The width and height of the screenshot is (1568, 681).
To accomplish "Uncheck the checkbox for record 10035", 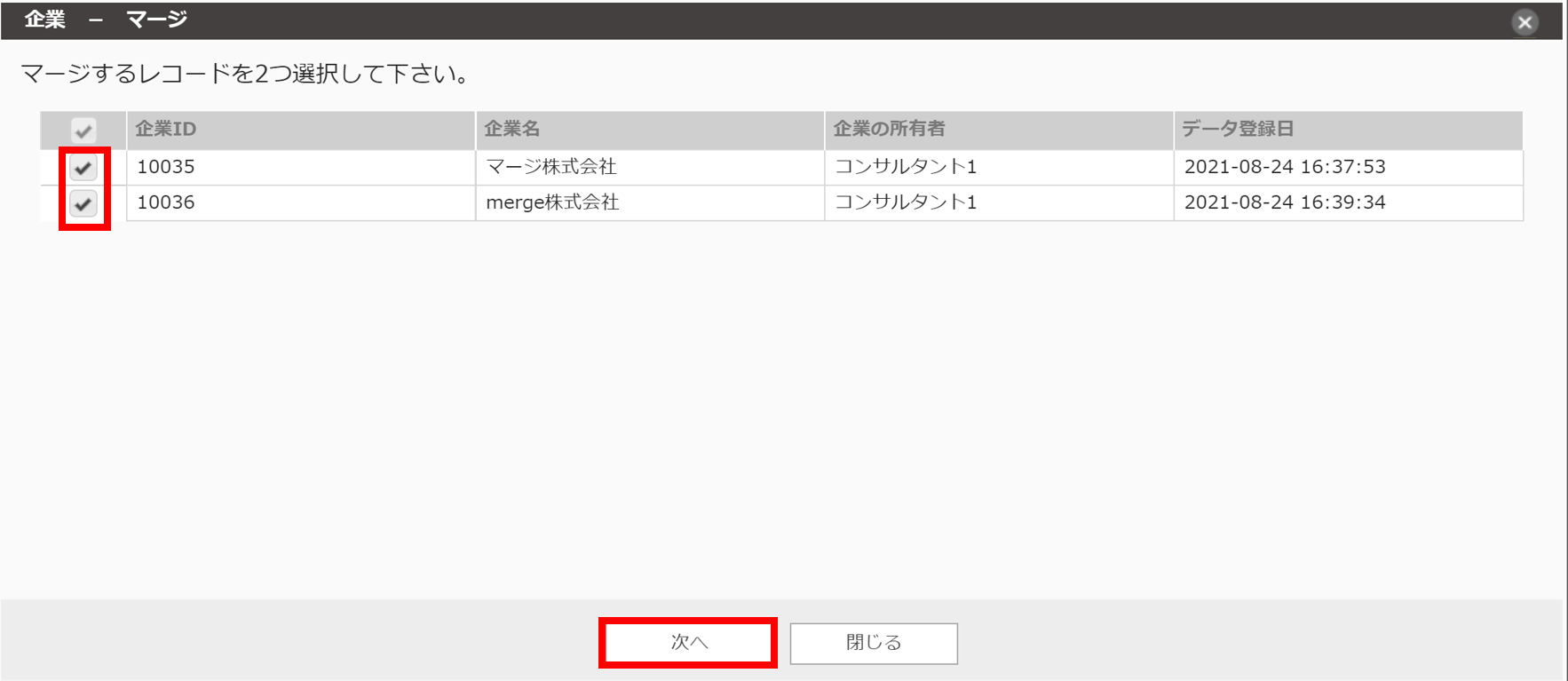I will (x=83, y=168).
